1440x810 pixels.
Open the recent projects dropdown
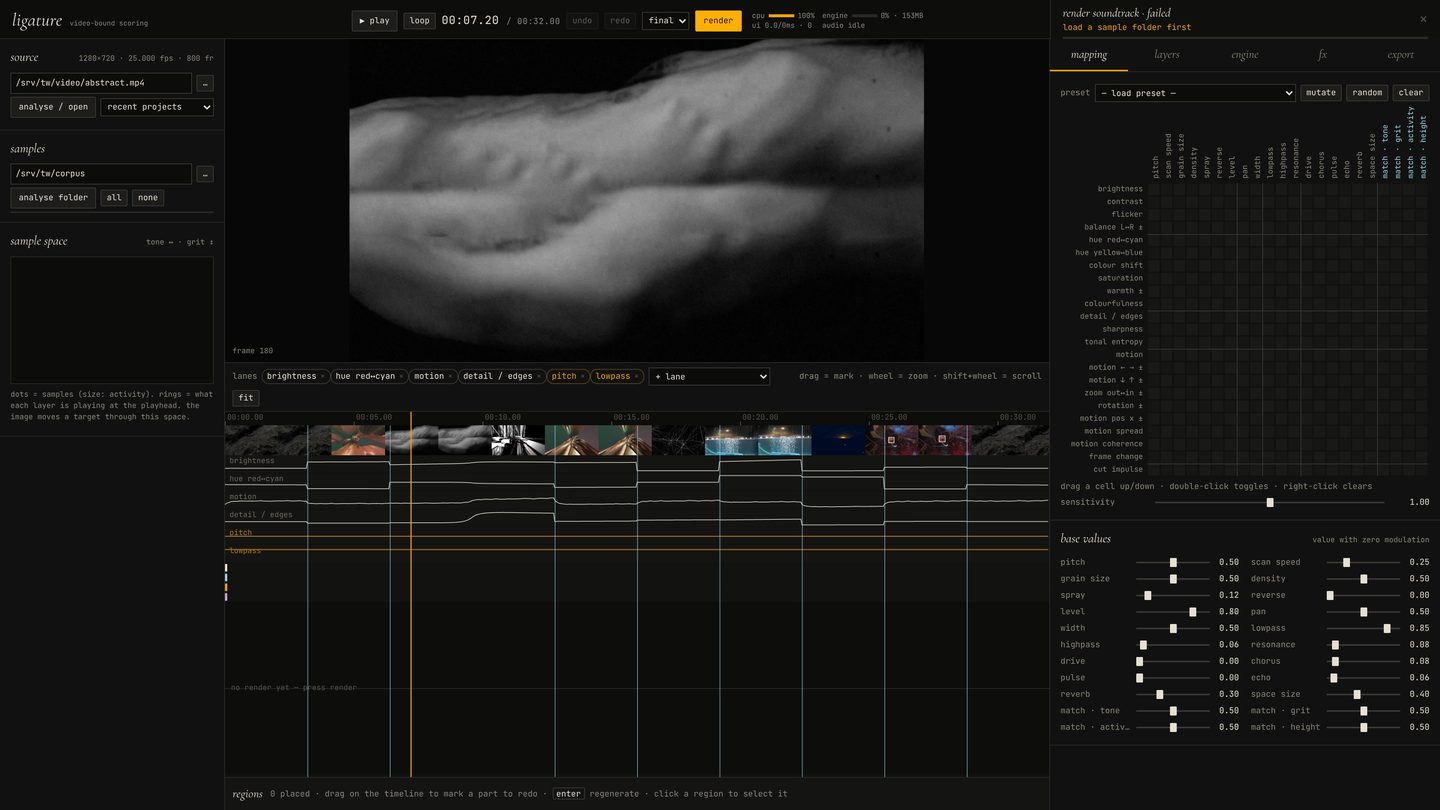[157, 107]
